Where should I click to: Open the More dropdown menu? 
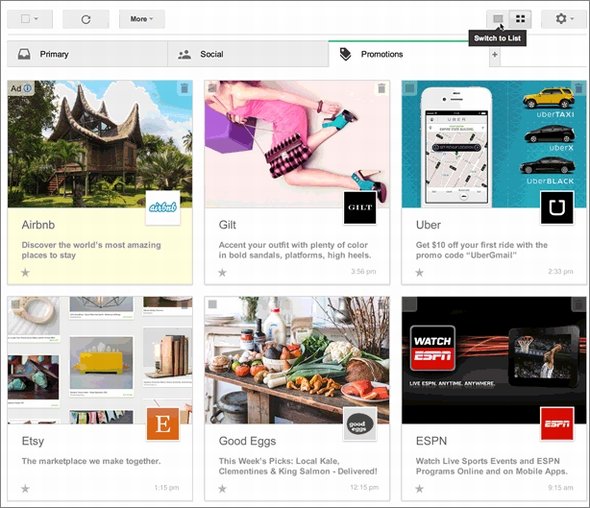[x=142, y=19]
